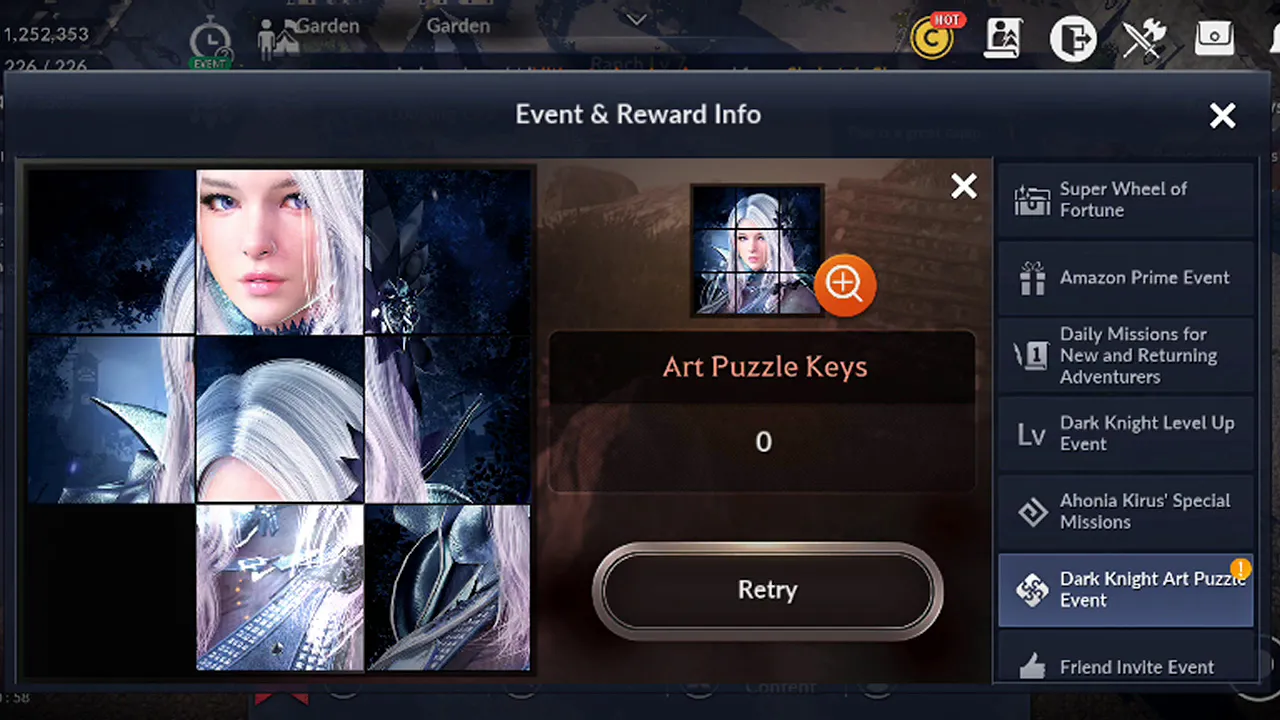Screen dimensions: 1280x720
Task: Open the crossed sword and axe icon
Action: pyautogui.click(x=1144, y=39)
